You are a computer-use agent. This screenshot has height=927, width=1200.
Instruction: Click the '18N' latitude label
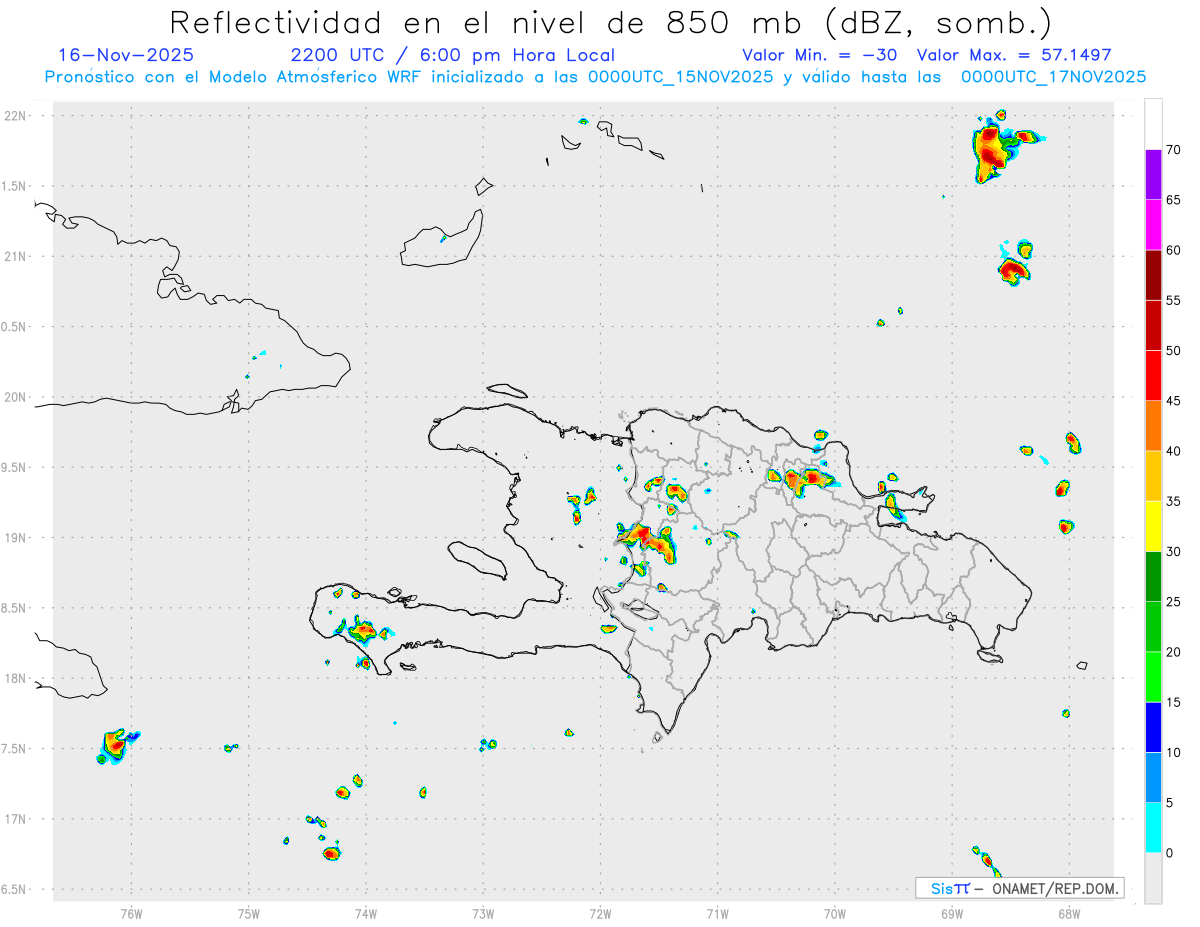point(17,679)
